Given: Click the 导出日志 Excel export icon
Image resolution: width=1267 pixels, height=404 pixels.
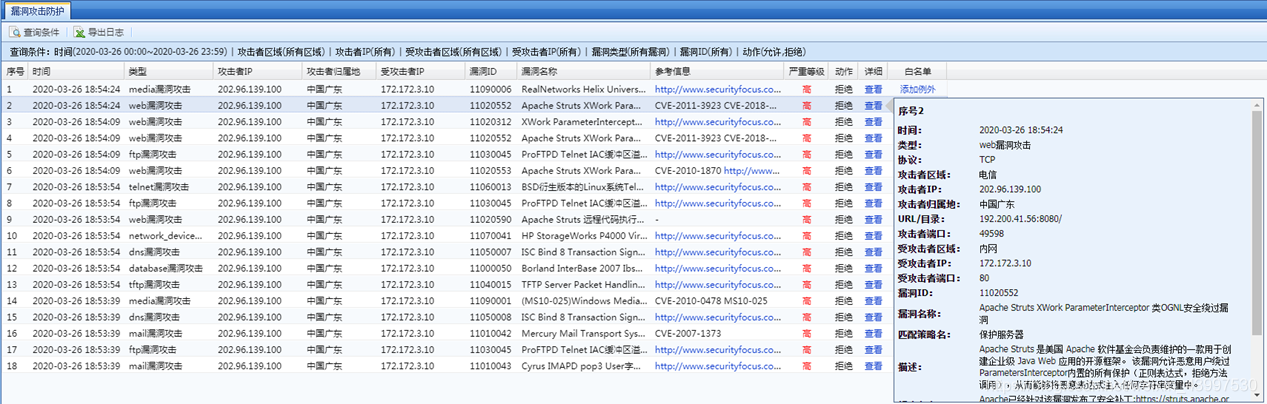Looking at the screenshot, I should [80, 32].
